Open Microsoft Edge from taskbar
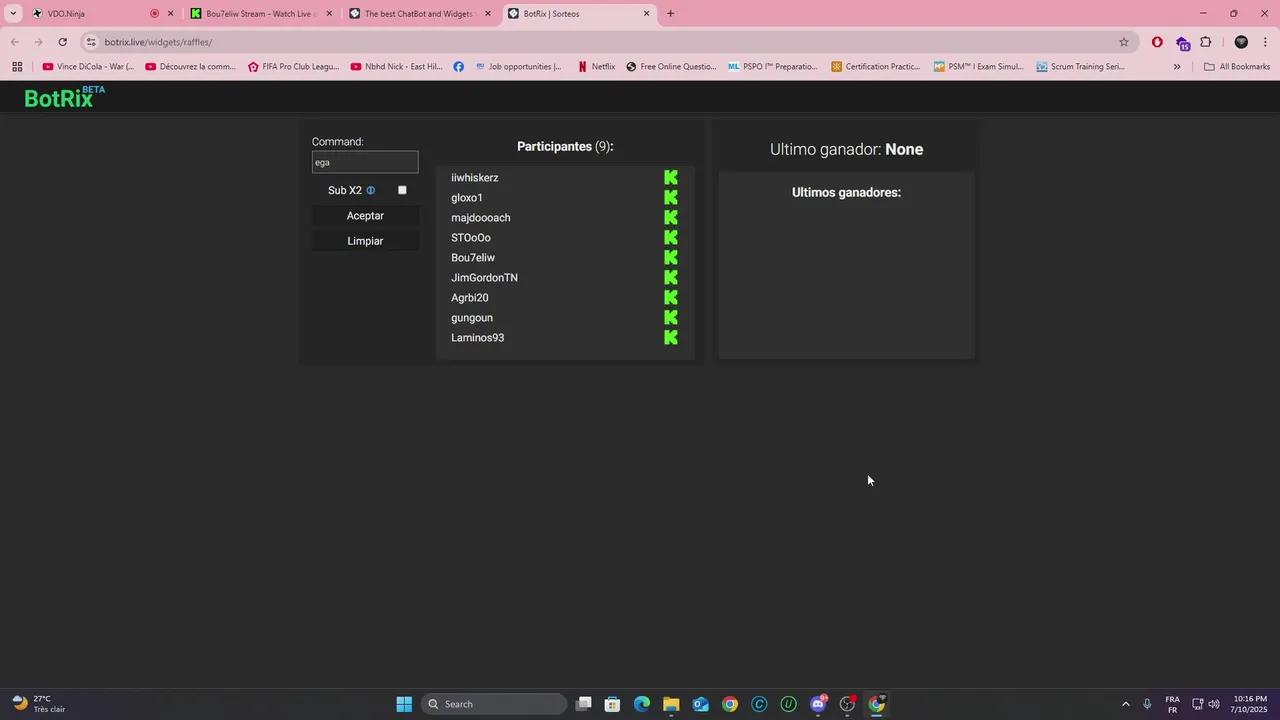Image resolution: width=1280 pixels, height=720 pixels. coord(642,704)
